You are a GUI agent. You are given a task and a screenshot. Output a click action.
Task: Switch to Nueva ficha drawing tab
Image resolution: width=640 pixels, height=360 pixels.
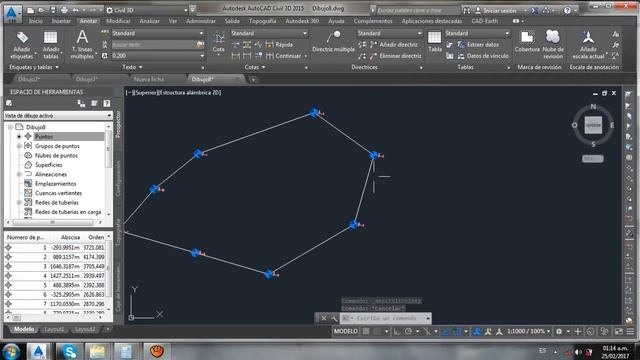click(149, 79)
